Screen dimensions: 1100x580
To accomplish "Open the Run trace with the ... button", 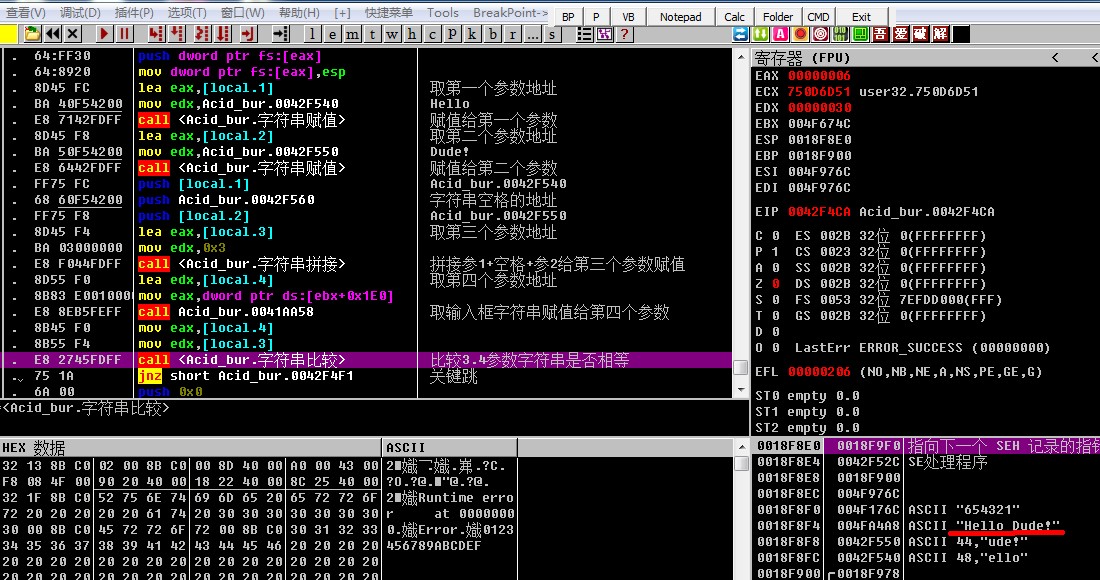I will pyautogui.click(x=533, y=34).
